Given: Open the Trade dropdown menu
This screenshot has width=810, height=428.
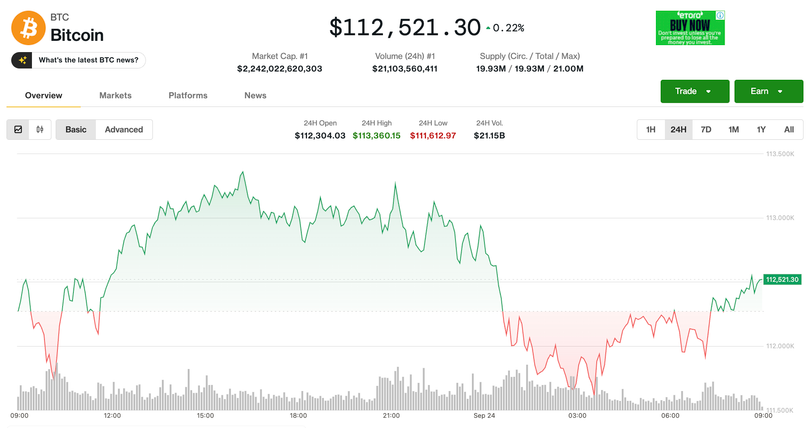Looking at the screenshot, I should [x=694, y=91].
